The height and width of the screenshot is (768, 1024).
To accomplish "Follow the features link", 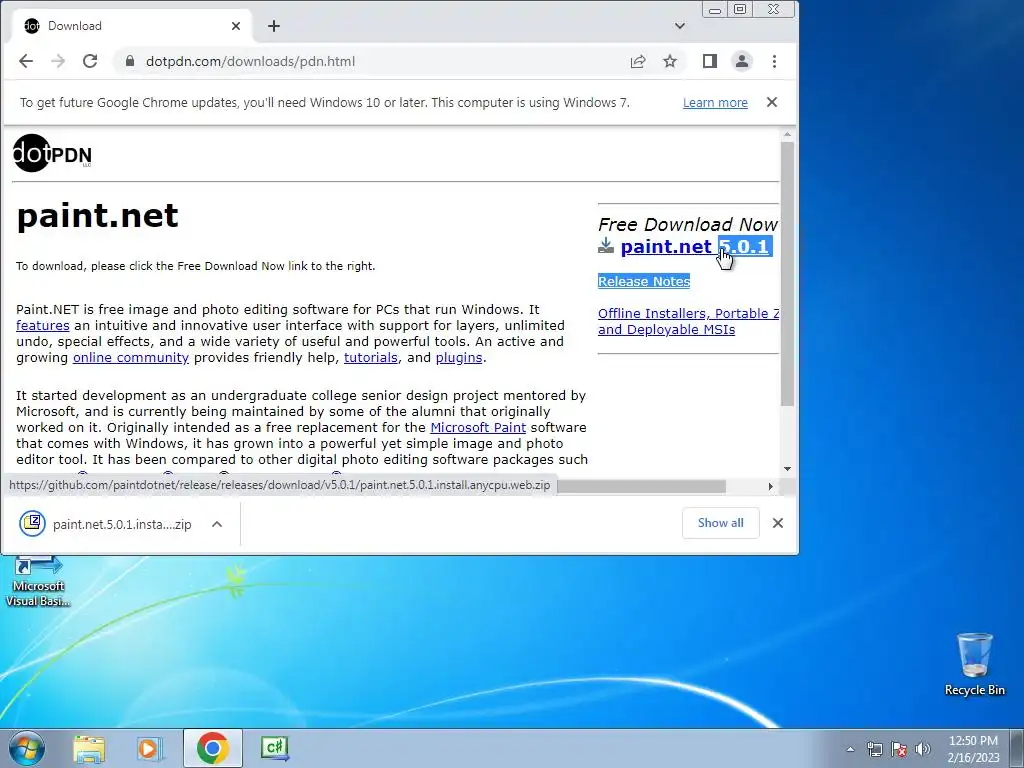I will (x=42, y=325).
